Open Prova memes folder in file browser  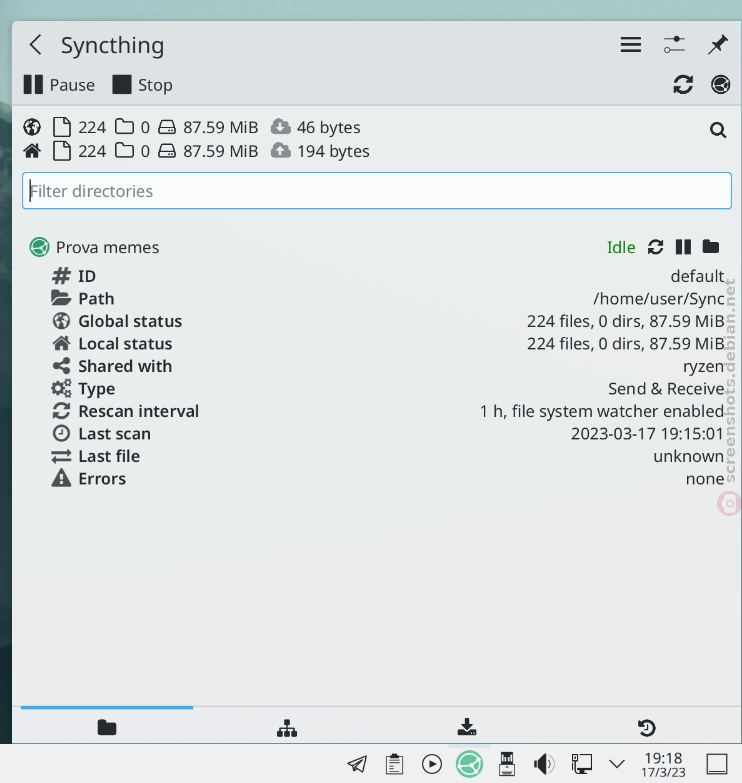711,247
